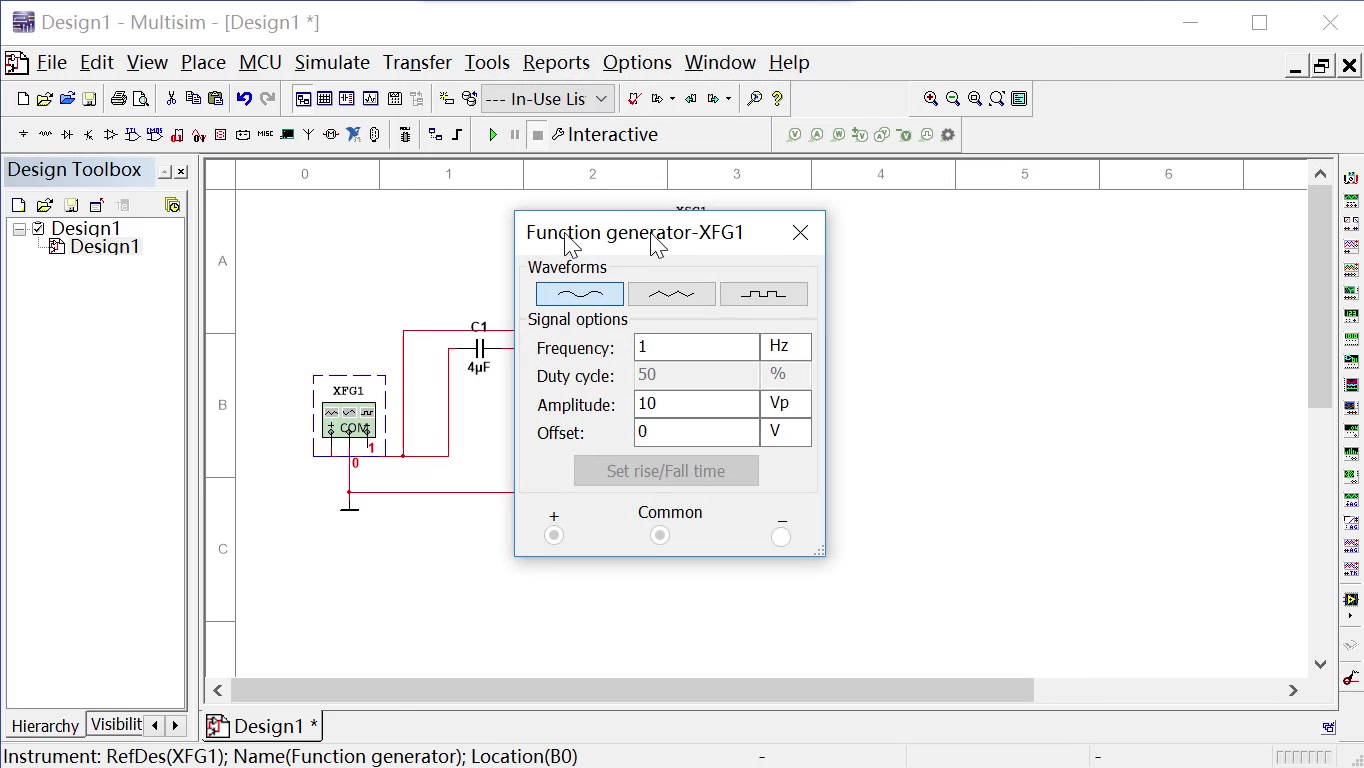Viewport: 1364px width, 768px height.
Task: Open the File menu
Action: click(52, 63)
